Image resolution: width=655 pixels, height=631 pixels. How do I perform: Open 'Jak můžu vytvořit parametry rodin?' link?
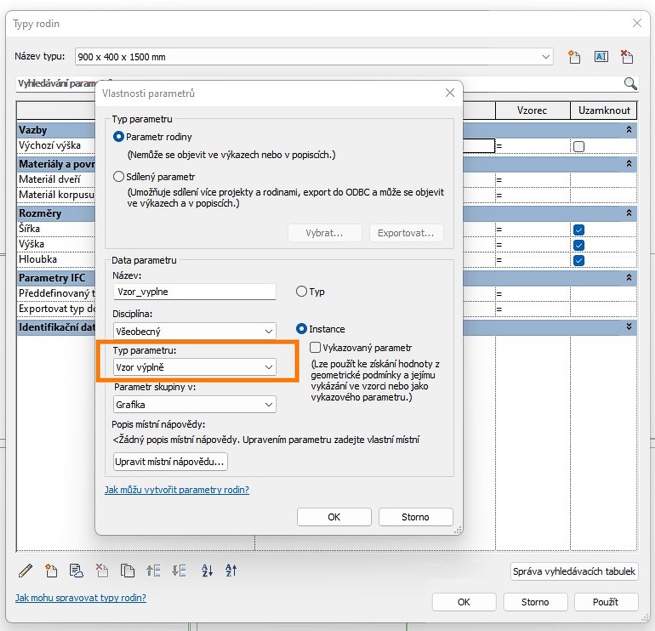[177, 490]
